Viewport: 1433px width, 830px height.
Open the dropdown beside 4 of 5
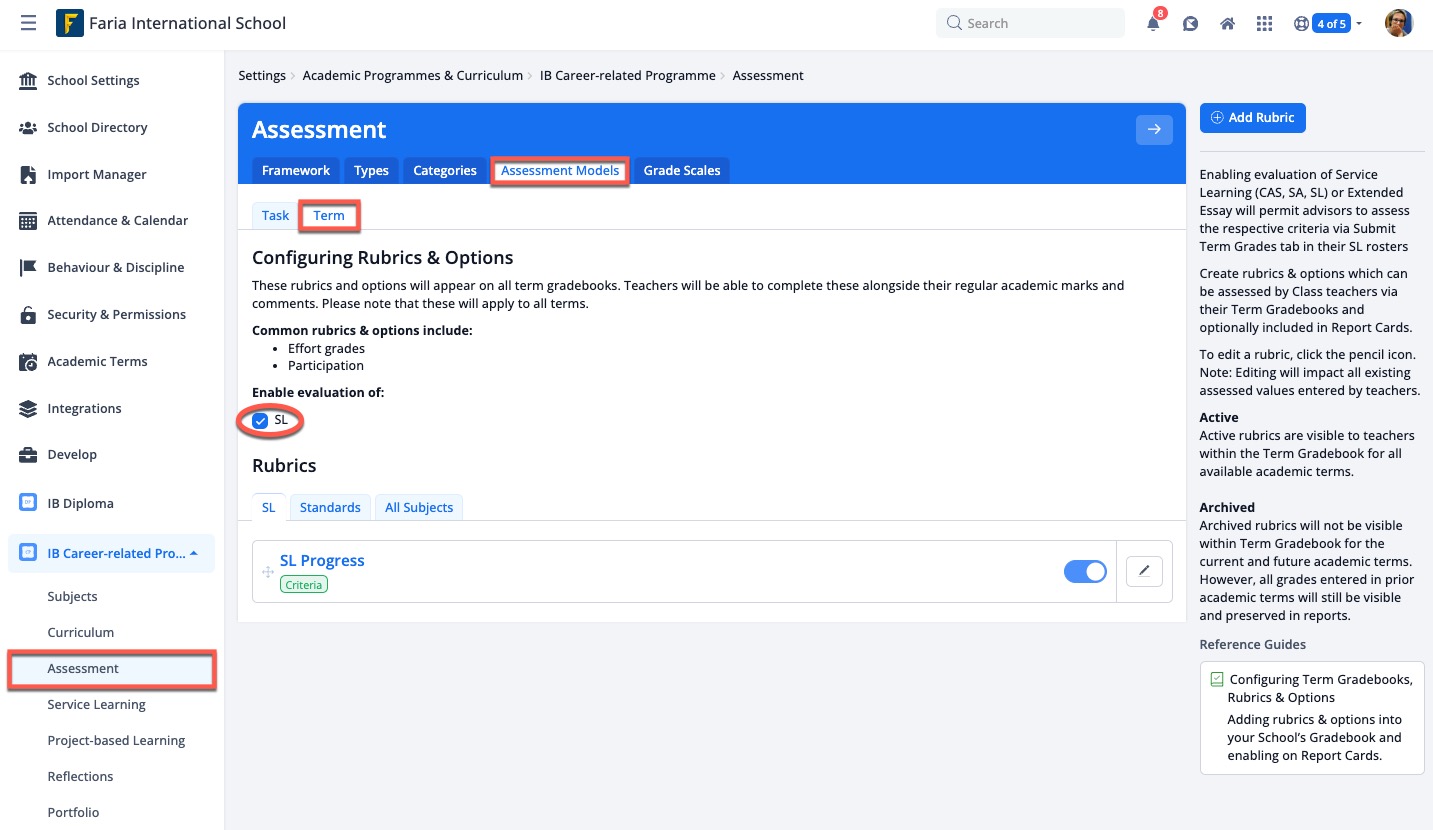[x=1358, y=22]
